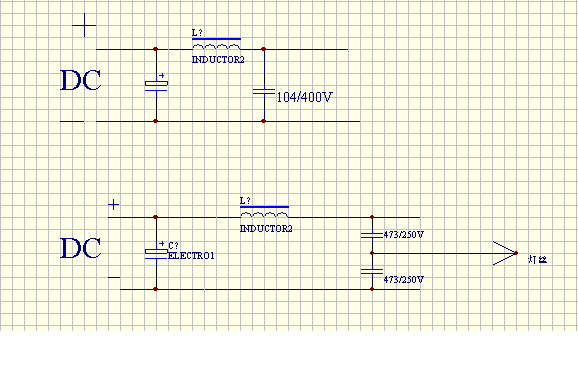Select the upper 473/250V capacitor symbol
Screen dimensions: 578x384
372,235
